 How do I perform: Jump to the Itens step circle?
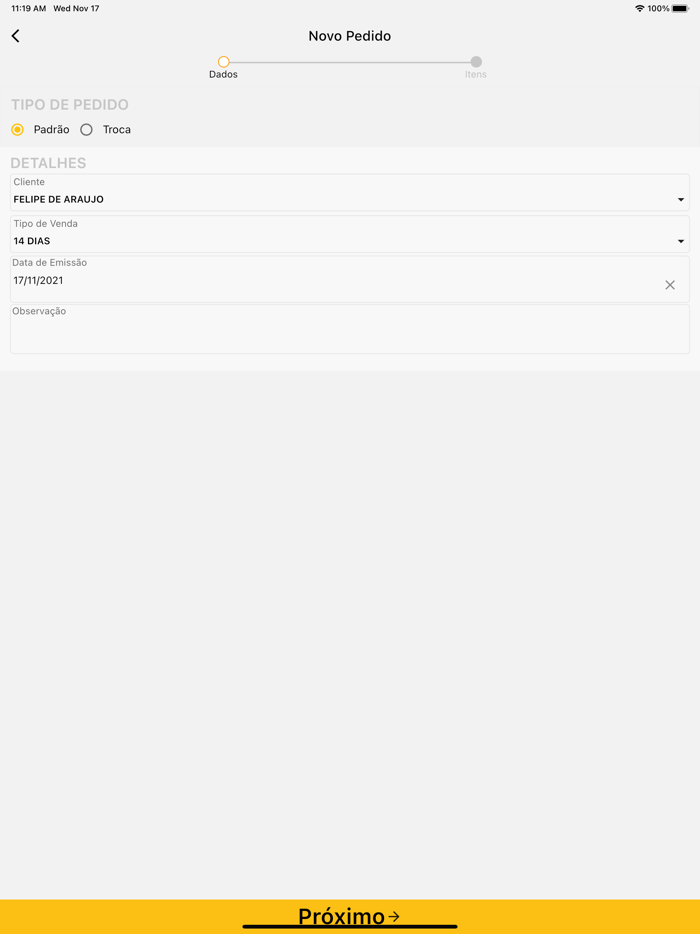476,62
